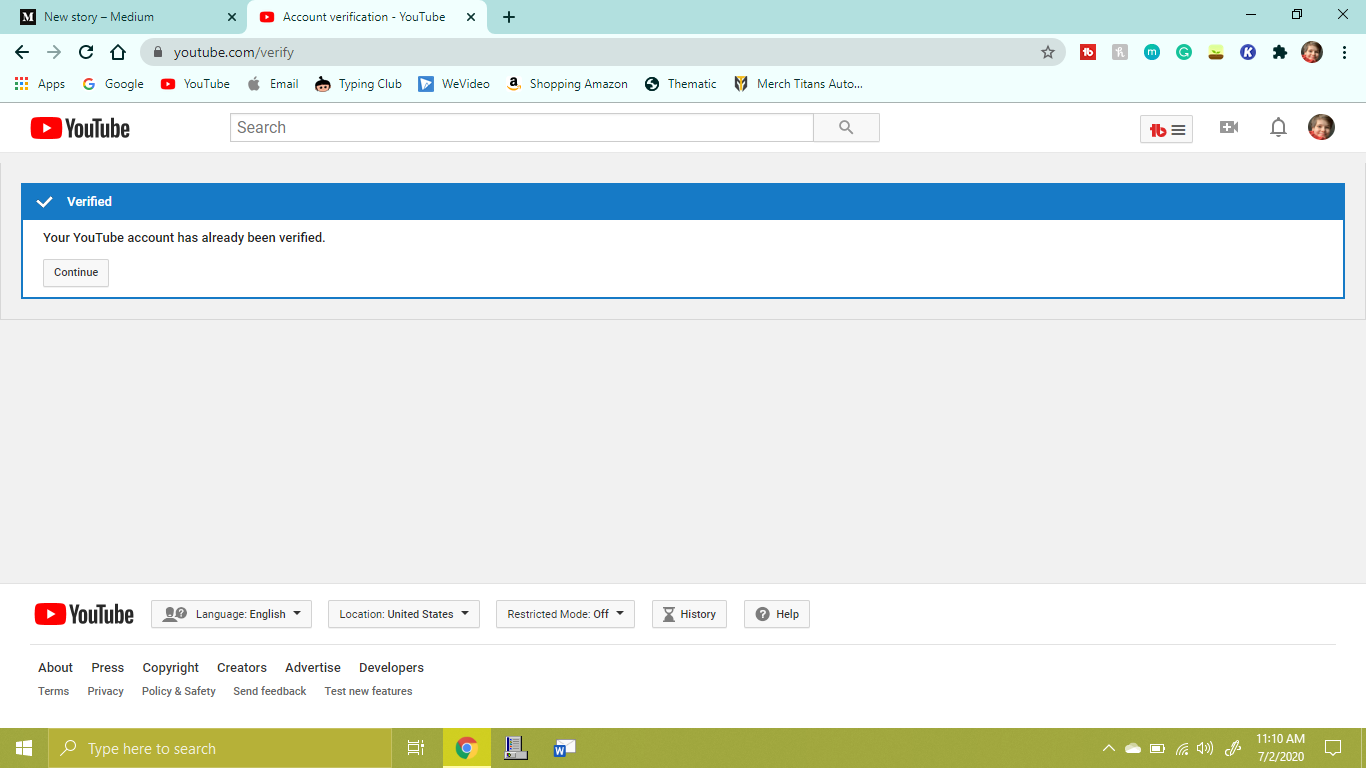Image resolution: width=1366 pixels, height=768 pixels.
Task: Open the Press link
Action: point(108,667)
